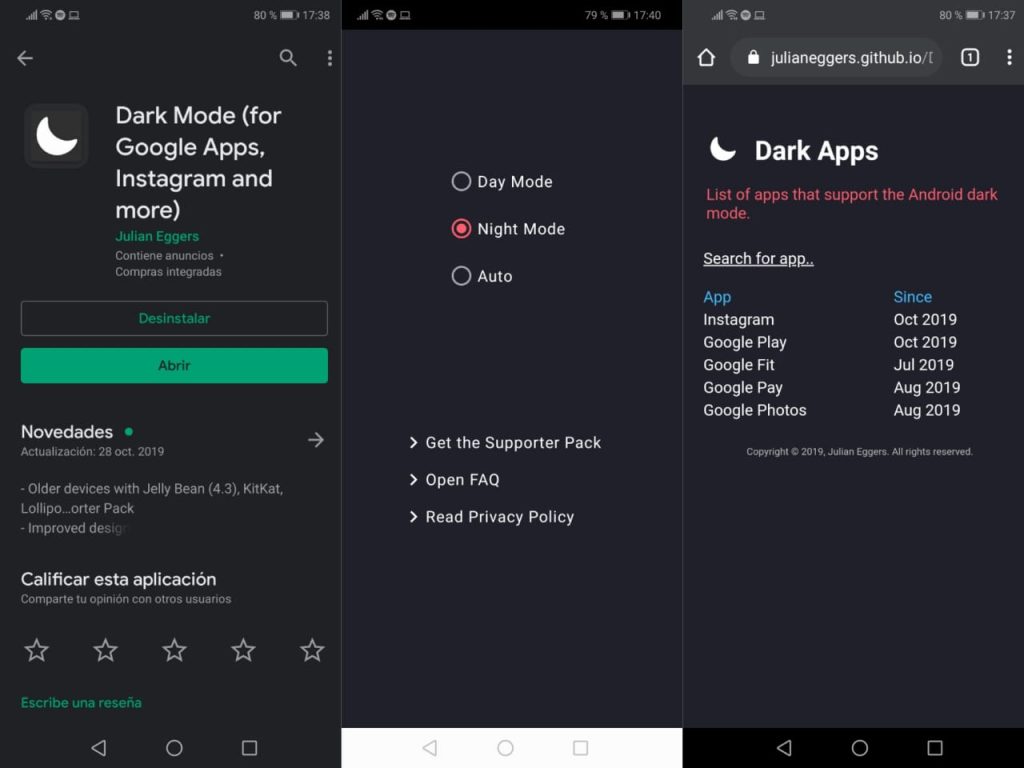Screen dimensions: 1024x768
Task: Tap home nav circle on Play Store screen
Action: (174, 748)
